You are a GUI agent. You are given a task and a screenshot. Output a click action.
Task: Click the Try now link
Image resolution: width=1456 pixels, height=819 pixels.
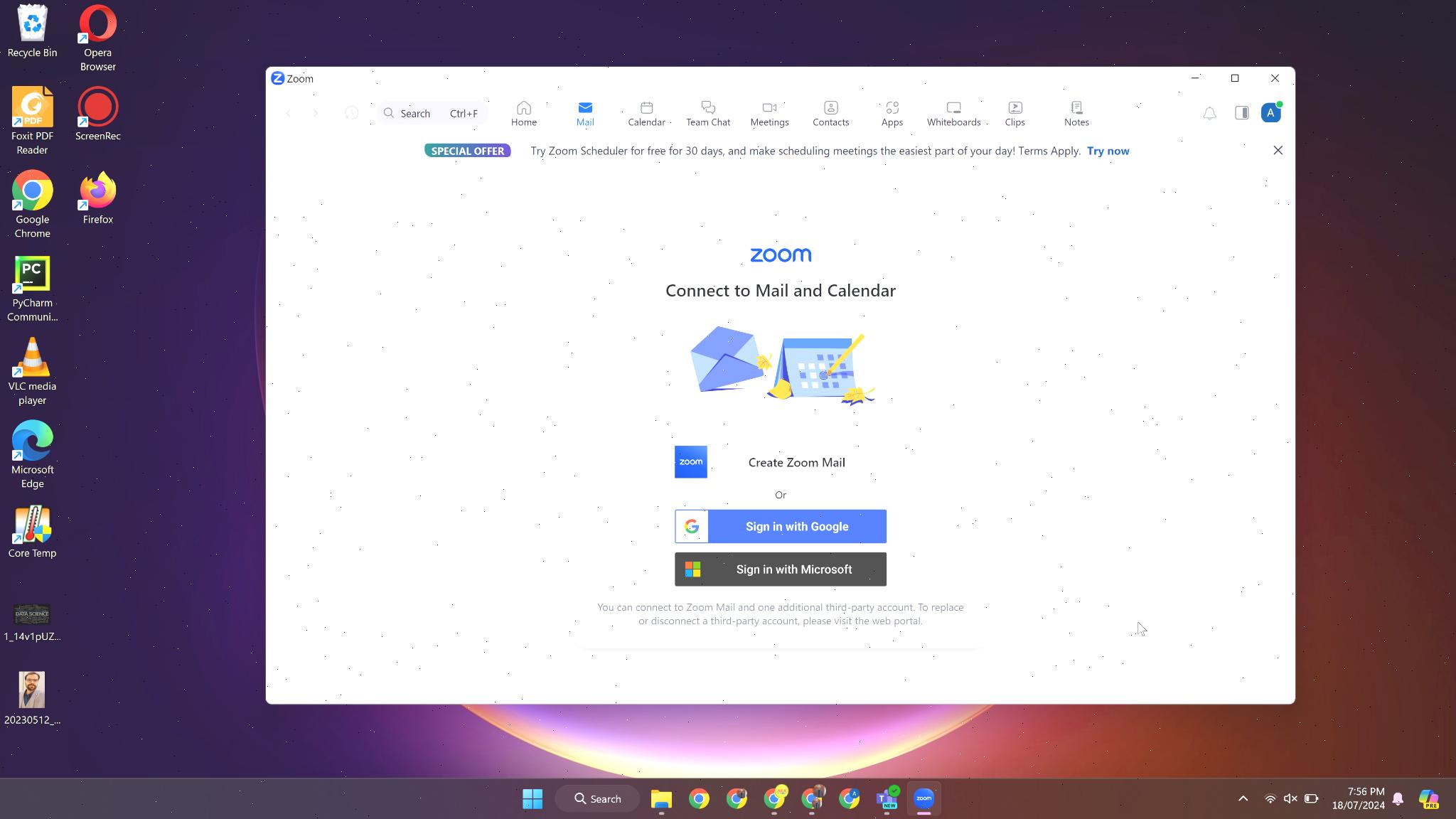(x=1108, y=151)
